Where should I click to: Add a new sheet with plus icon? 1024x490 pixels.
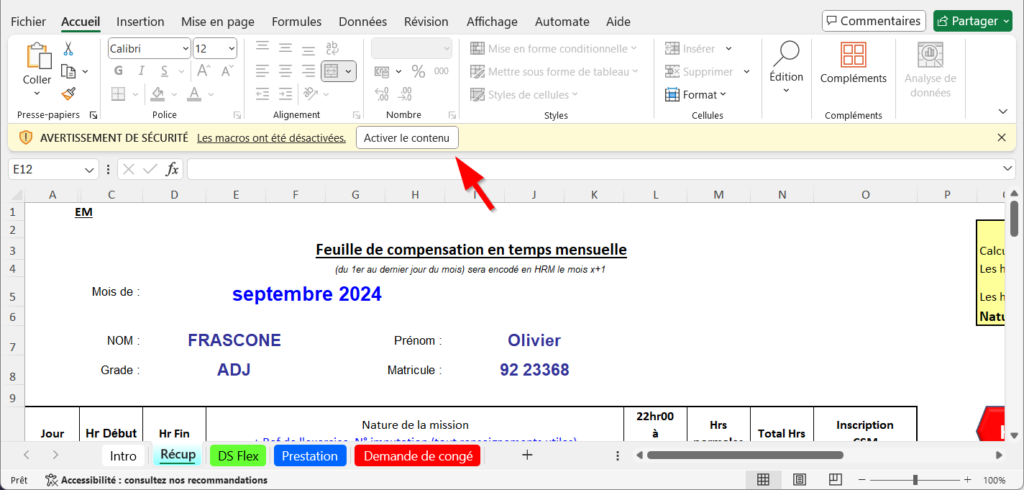[527, 455]
